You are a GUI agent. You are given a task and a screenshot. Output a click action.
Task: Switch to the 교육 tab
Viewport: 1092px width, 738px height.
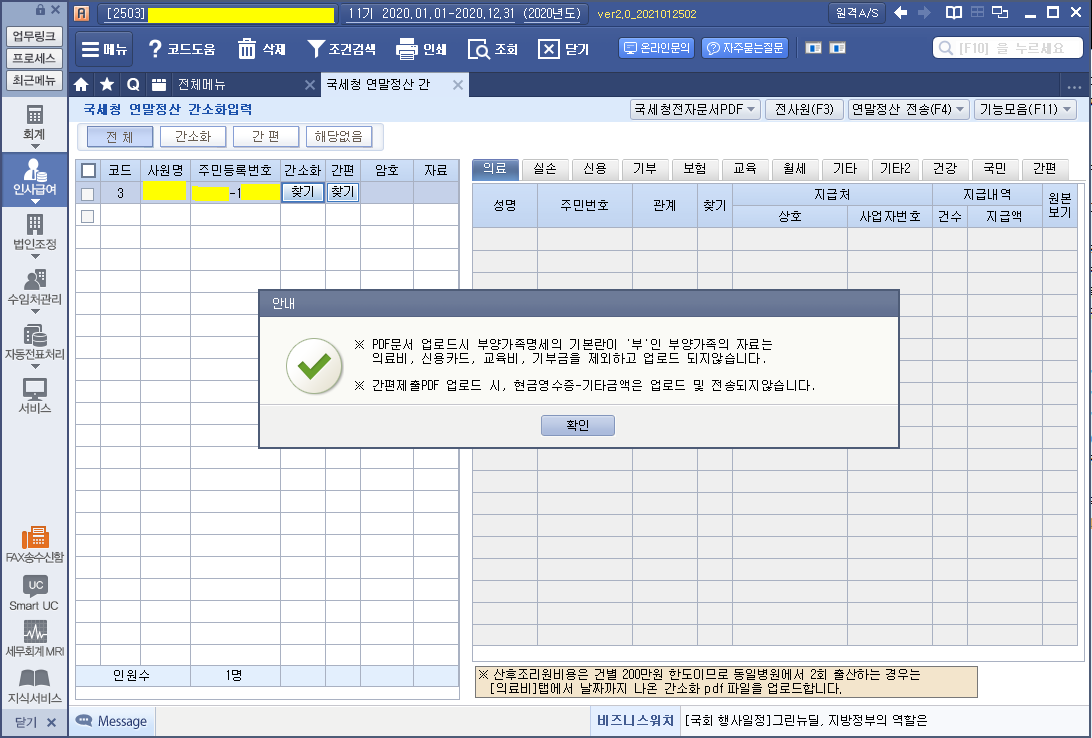[x=744, y=168]
